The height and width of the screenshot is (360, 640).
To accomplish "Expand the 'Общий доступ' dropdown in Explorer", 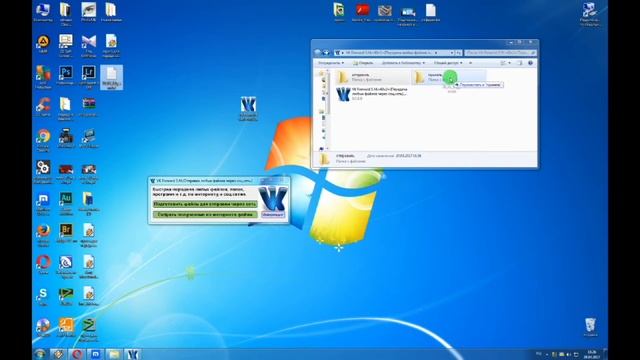I will tap(448, 63).
